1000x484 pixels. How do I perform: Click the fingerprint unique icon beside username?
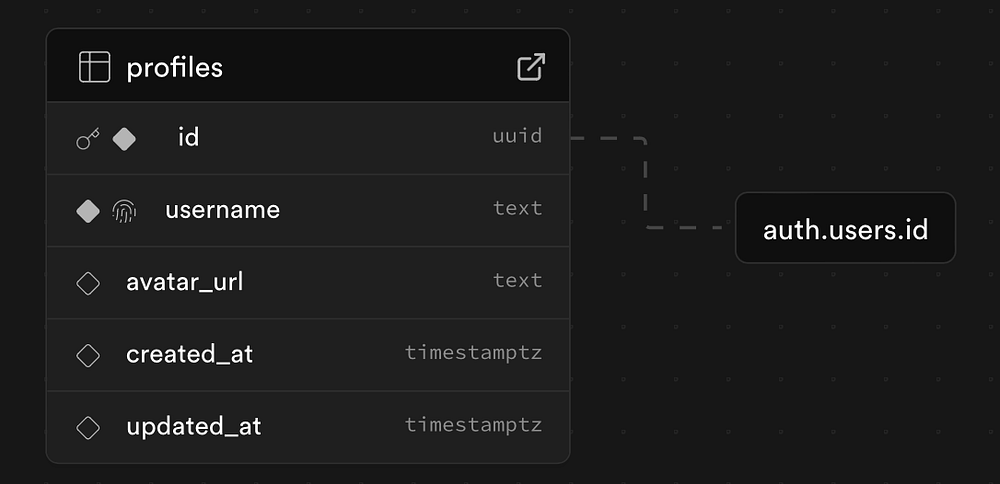point(124,211)
